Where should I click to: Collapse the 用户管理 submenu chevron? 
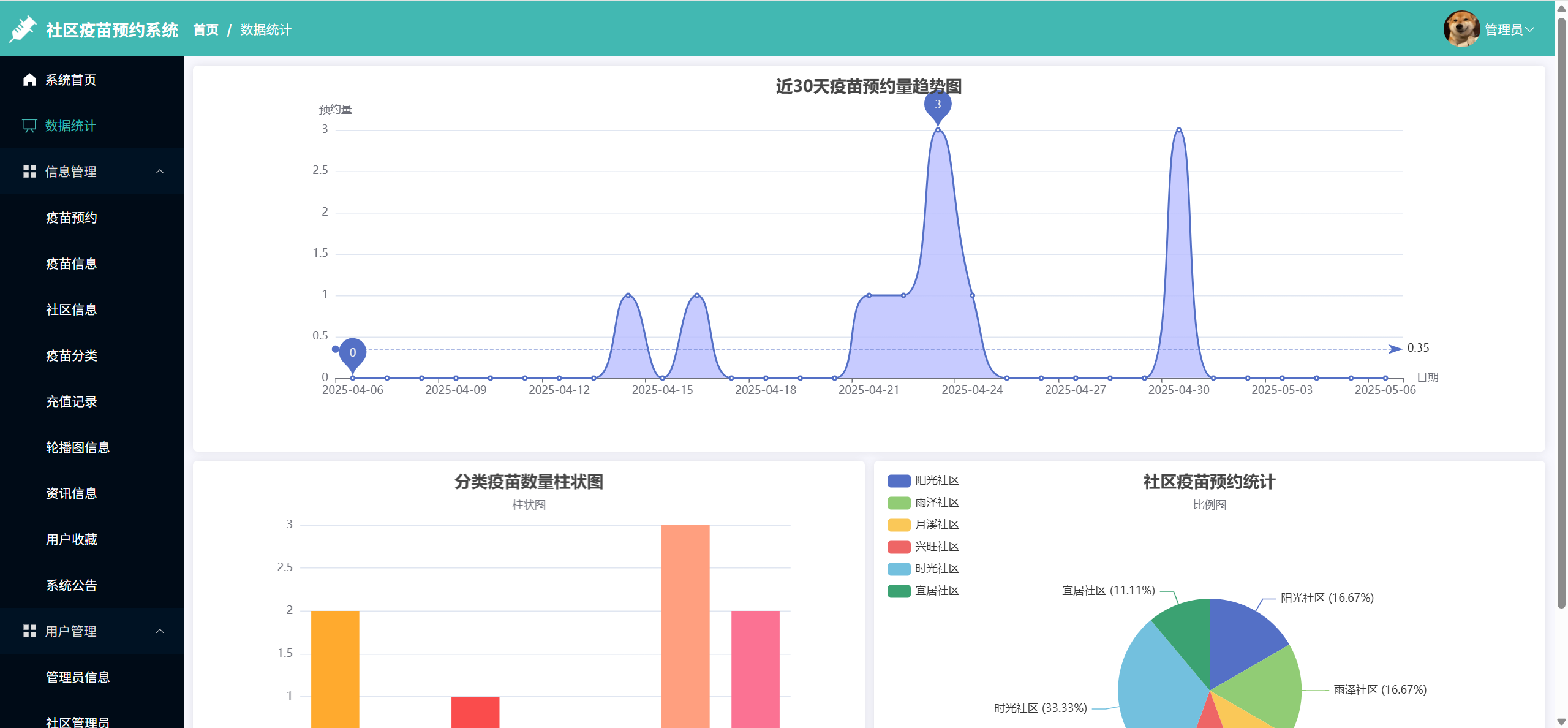pyautogui.click(x=160, y=631)
